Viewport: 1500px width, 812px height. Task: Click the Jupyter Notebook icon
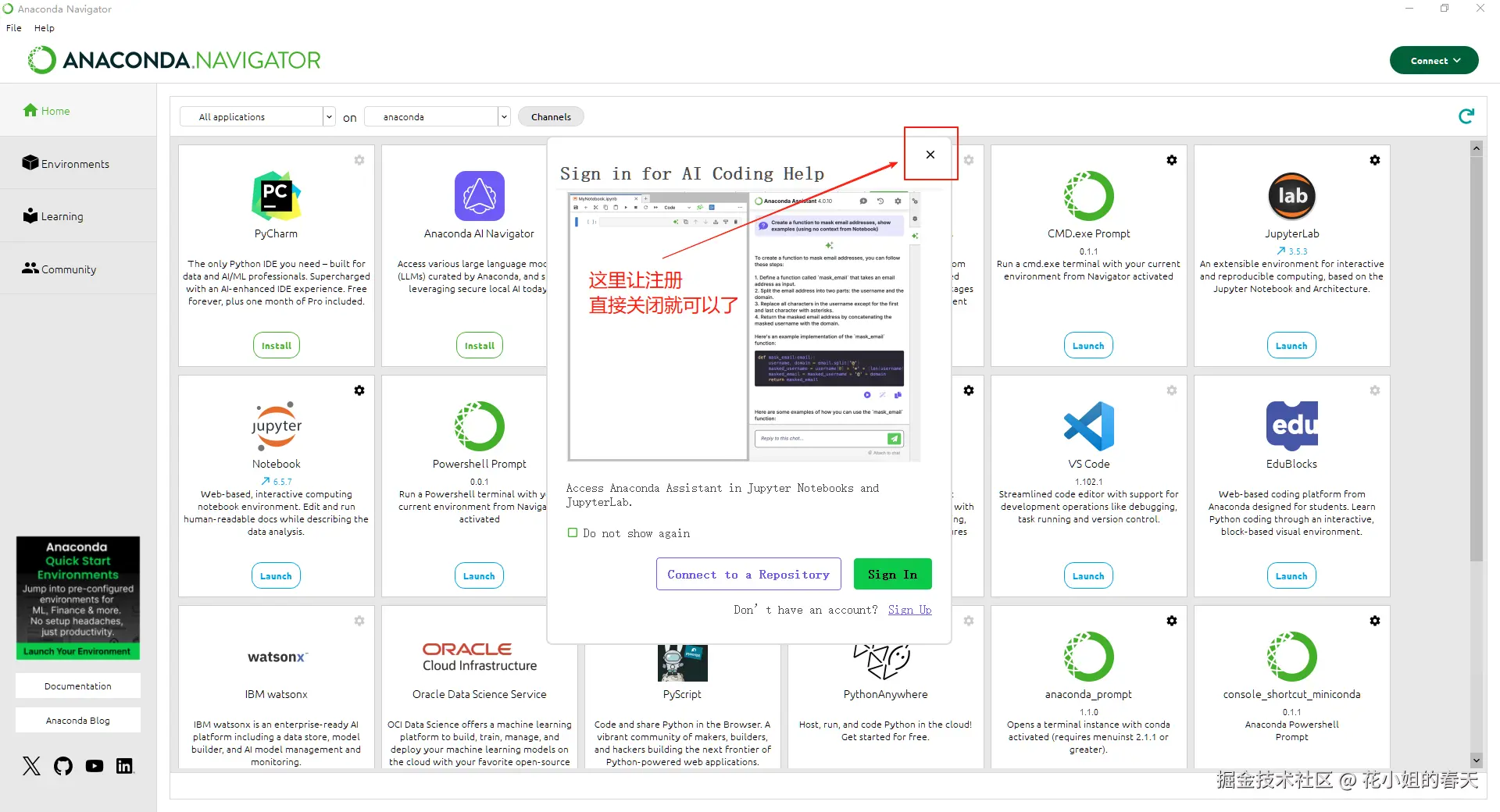[276, 426]
